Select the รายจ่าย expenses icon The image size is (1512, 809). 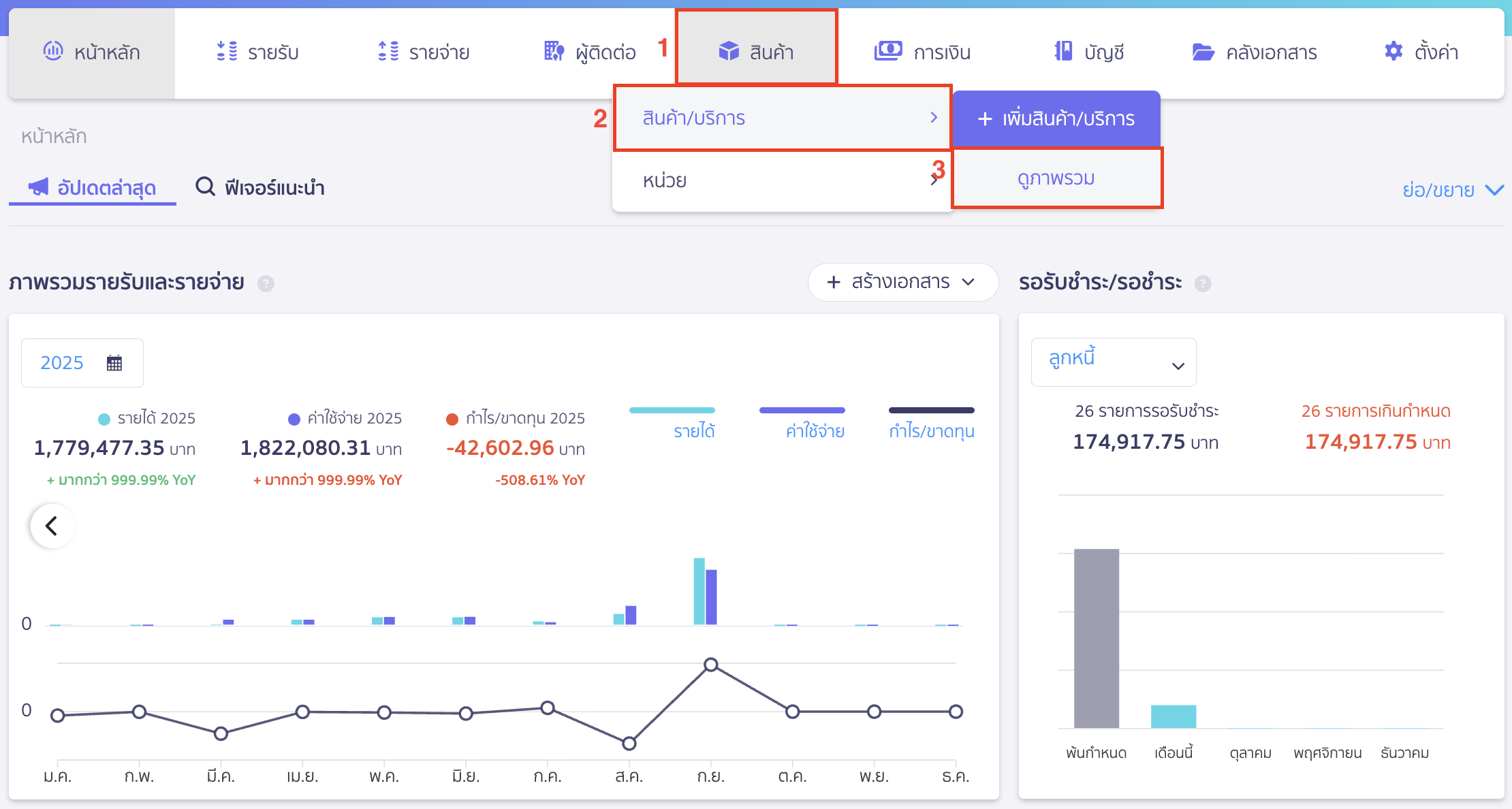click(388, 51)
